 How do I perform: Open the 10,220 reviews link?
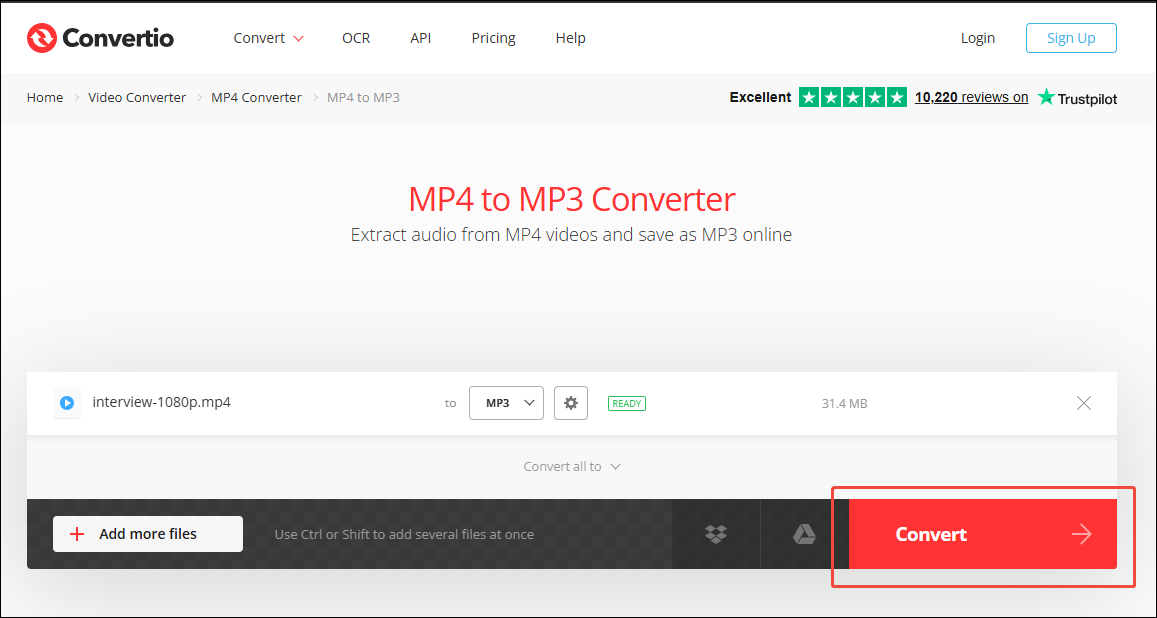(x=971, y=97)
